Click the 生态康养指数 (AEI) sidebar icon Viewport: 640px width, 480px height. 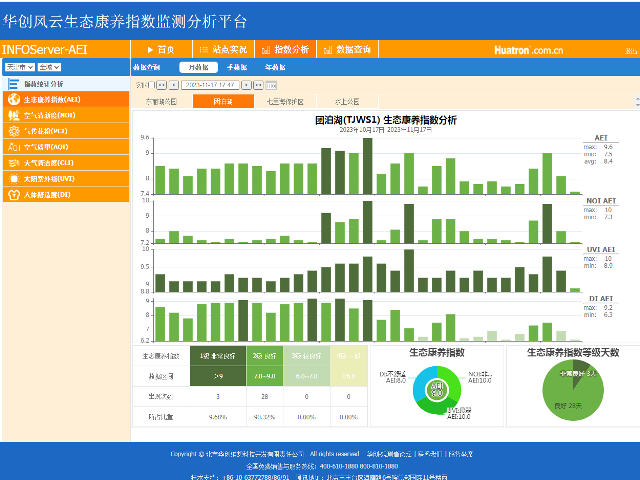coord(14,100)
